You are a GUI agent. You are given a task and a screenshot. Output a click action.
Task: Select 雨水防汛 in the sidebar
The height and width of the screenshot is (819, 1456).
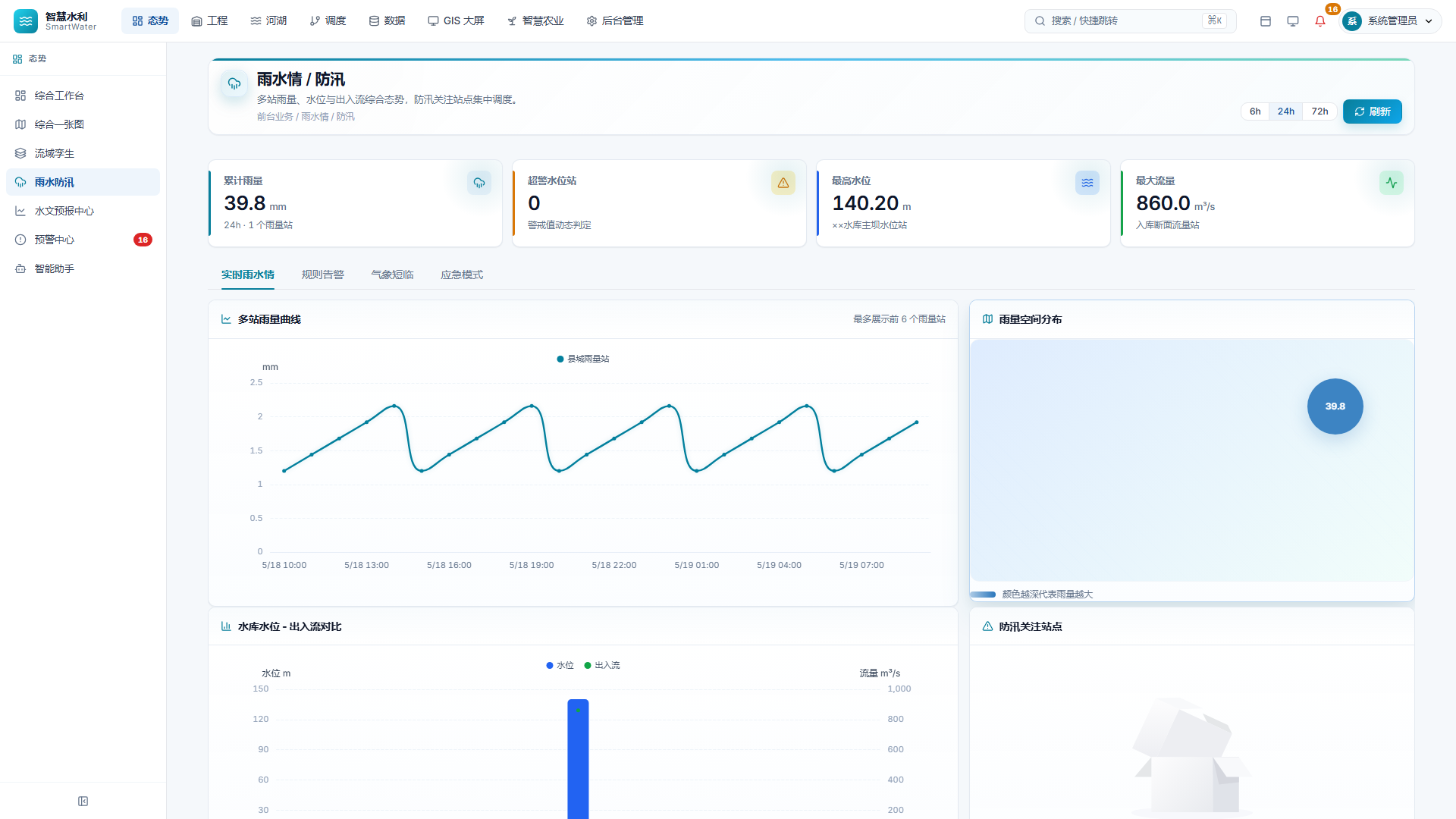[83, 182]
